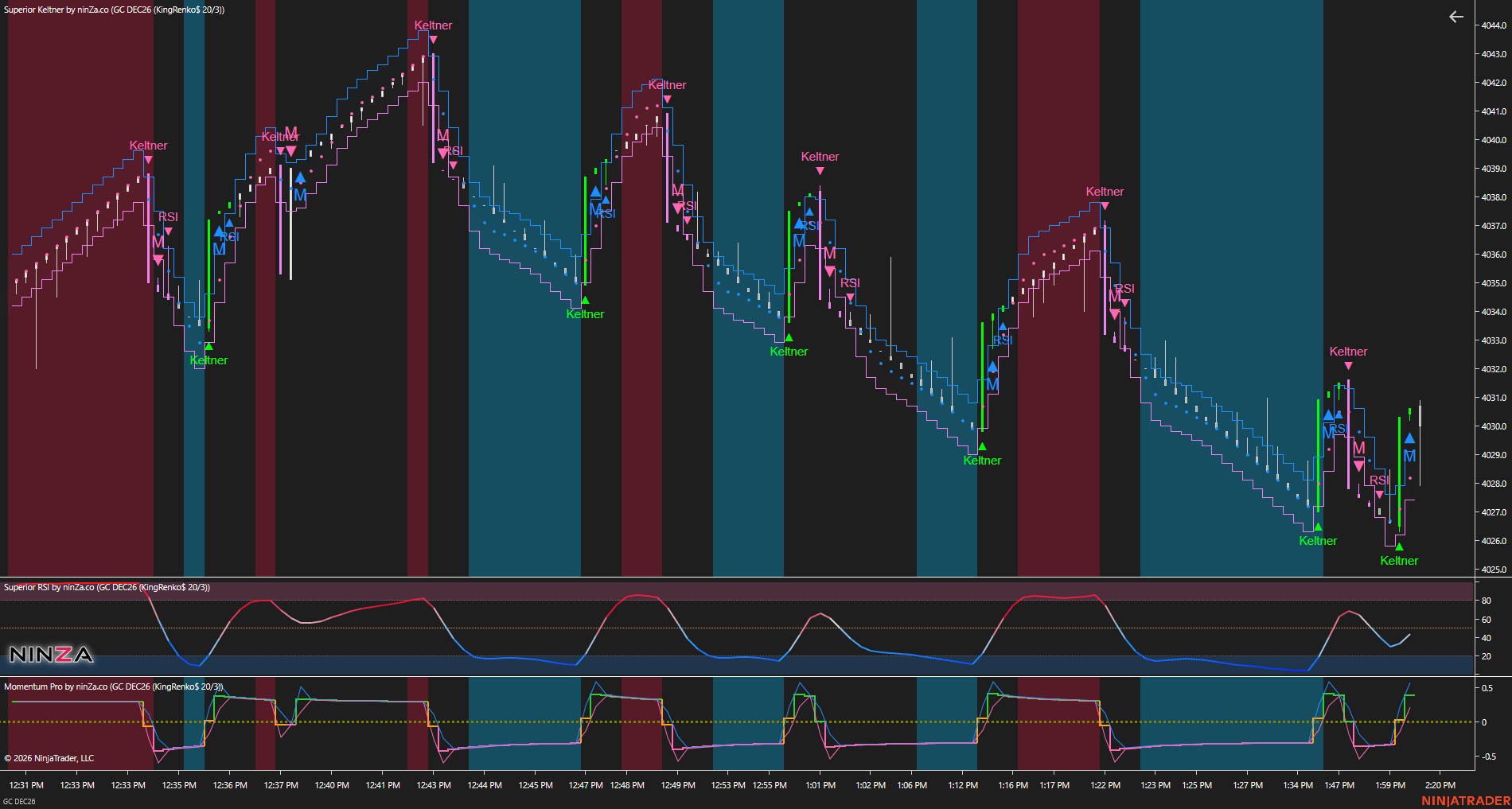The image size is (1512, 809).
Task: Click the Superior RSI indicator label
Action: coord(107,587)
